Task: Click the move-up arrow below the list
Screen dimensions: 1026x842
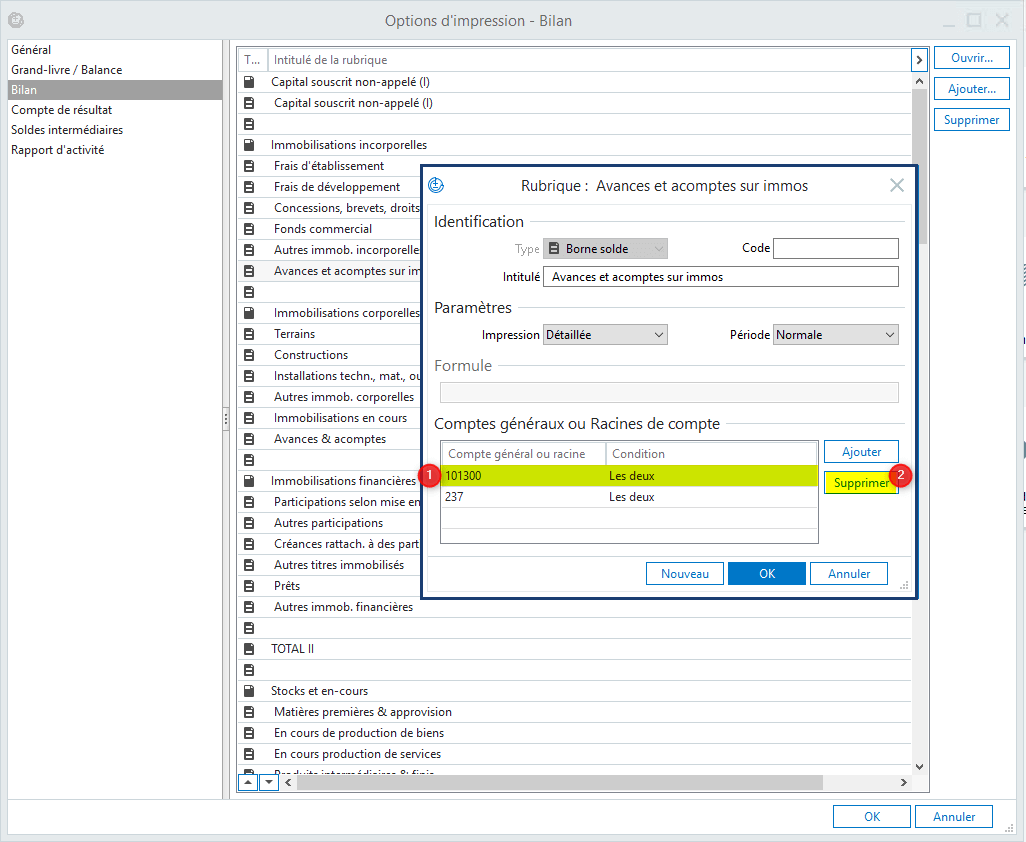Action: [248, 783]
